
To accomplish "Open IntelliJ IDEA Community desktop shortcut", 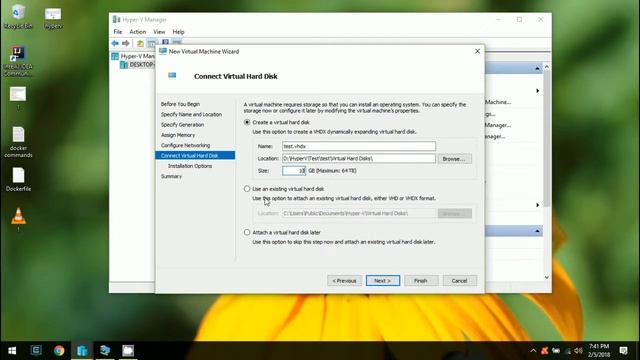I will pyautogui.click(x=18, y=60).
